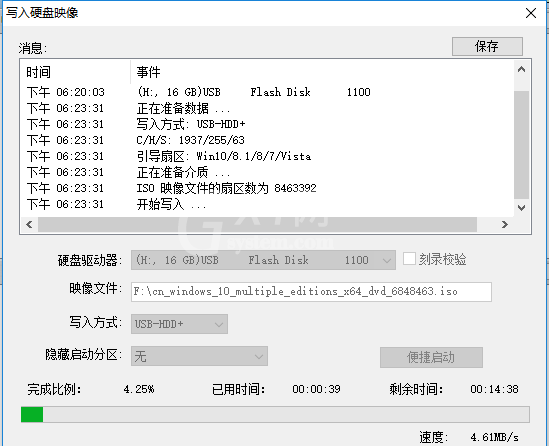Select the 06:20:03 USB Flash Disk row
This screenshot has height=446, width=549.
pos(268,92)
